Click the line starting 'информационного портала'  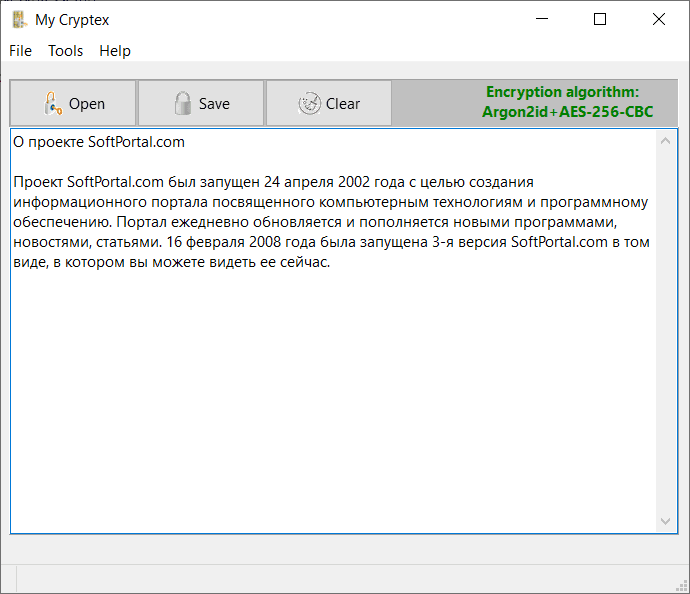click(330, 202)
